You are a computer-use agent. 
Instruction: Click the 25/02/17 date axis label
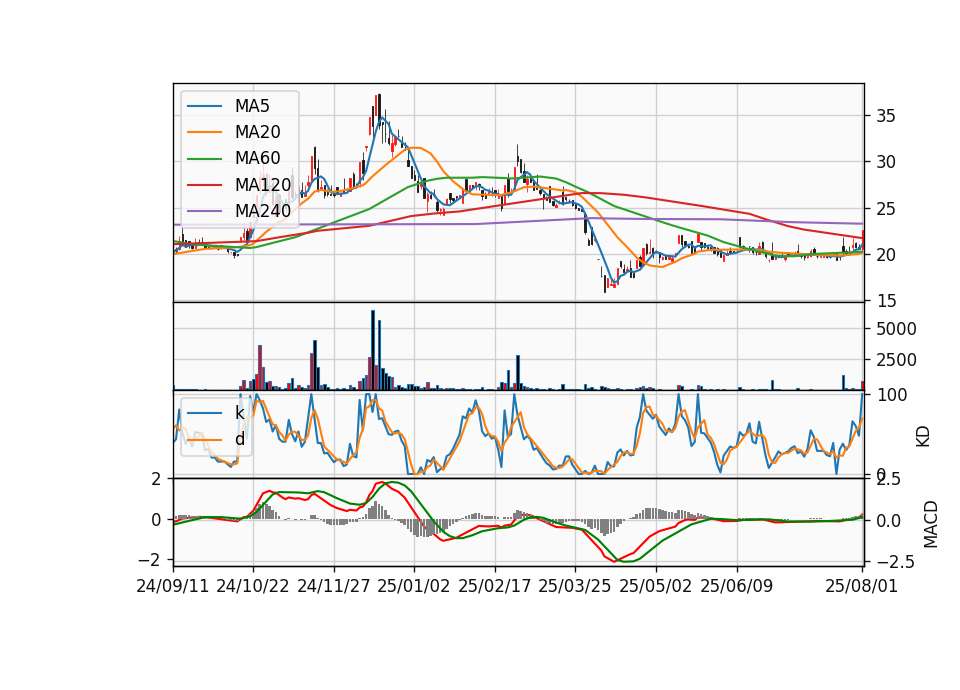tap(495, 586)
